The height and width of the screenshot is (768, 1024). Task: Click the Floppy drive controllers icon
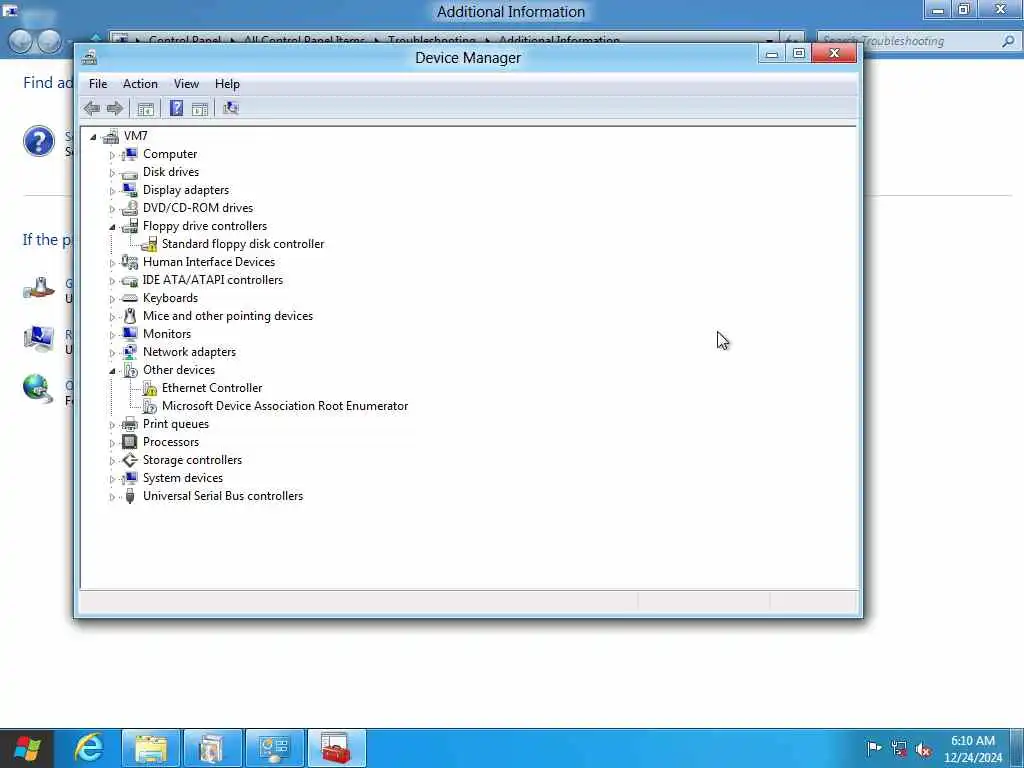130,226
